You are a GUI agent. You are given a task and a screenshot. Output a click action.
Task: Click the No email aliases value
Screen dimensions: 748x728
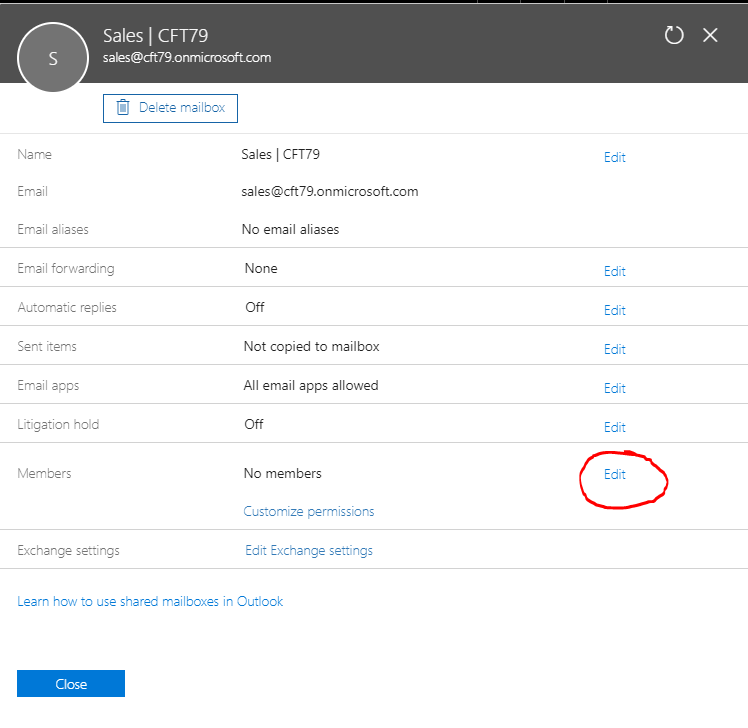[x=290, y=229]
